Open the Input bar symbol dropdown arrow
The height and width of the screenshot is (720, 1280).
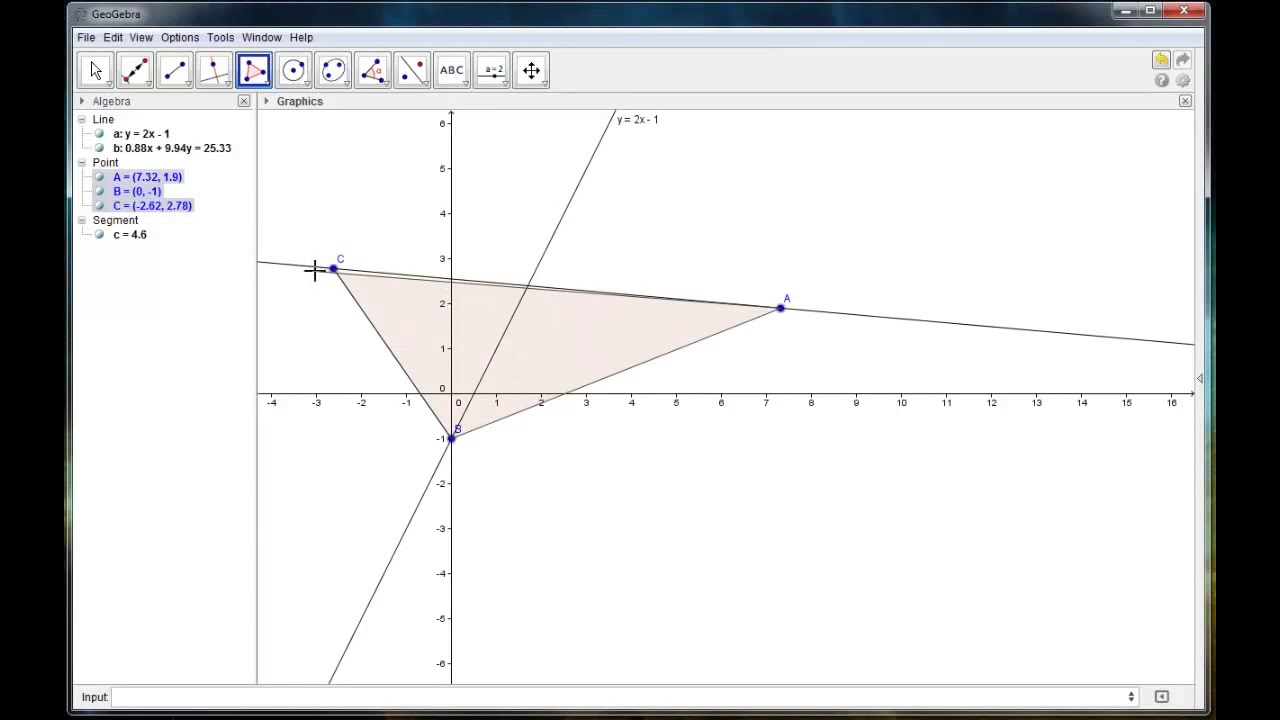click(1131, 697)
